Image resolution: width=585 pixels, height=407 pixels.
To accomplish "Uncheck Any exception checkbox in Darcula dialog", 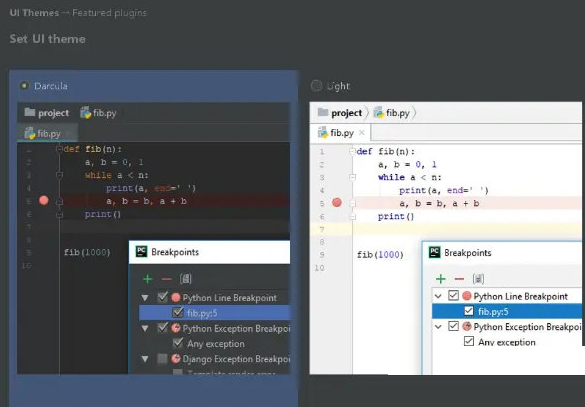I will (178, 343).
